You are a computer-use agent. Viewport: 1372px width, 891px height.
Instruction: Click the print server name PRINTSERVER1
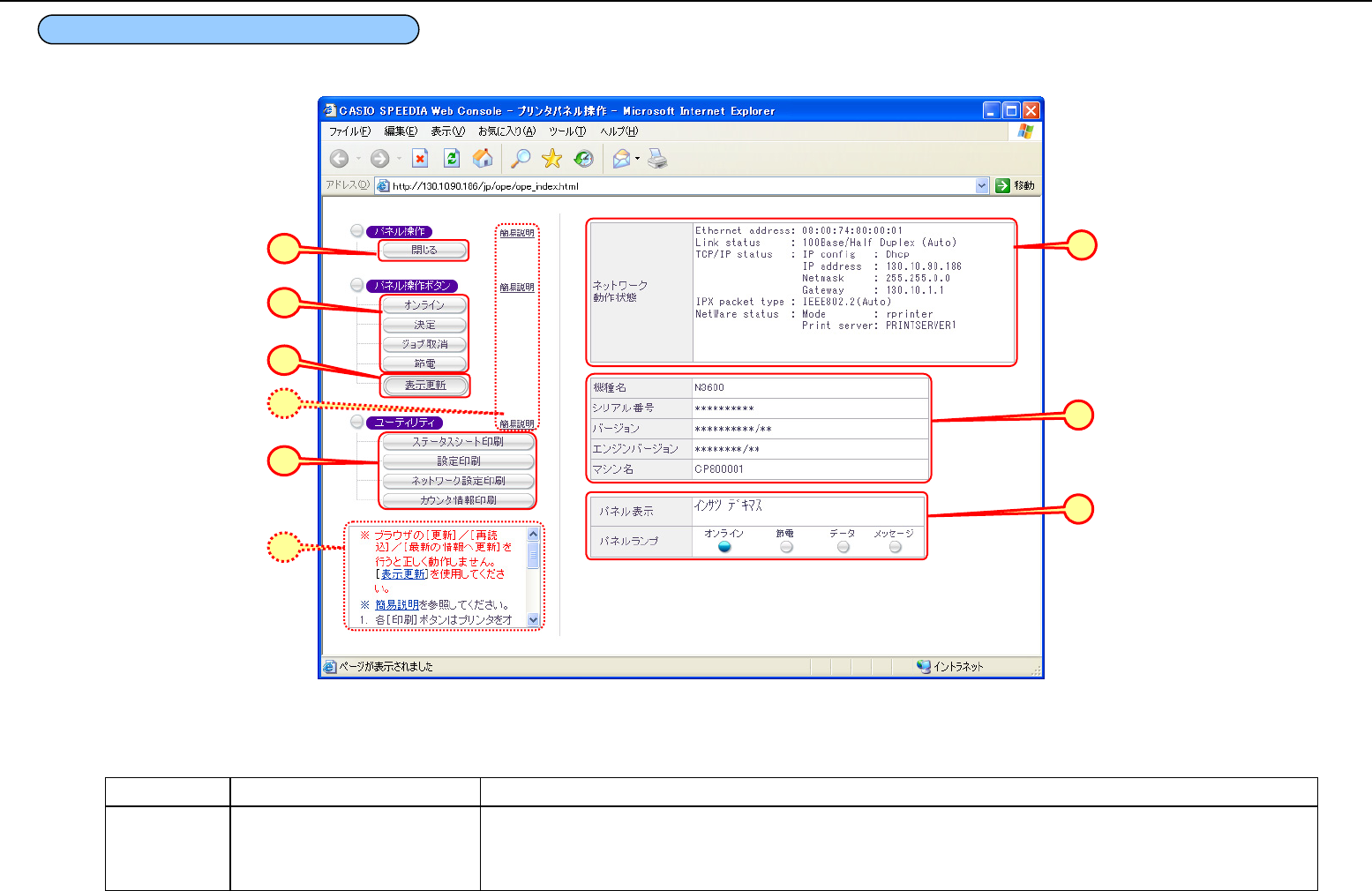pyautogui.click(x=921, y=326)
